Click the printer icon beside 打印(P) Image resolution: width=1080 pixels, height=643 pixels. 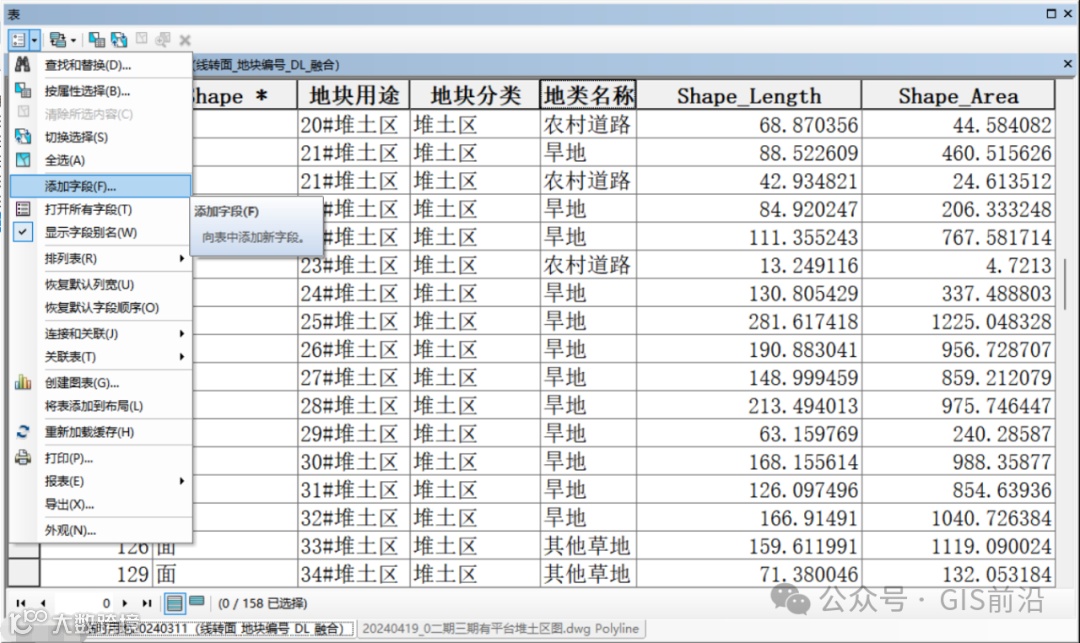(23, 457)
